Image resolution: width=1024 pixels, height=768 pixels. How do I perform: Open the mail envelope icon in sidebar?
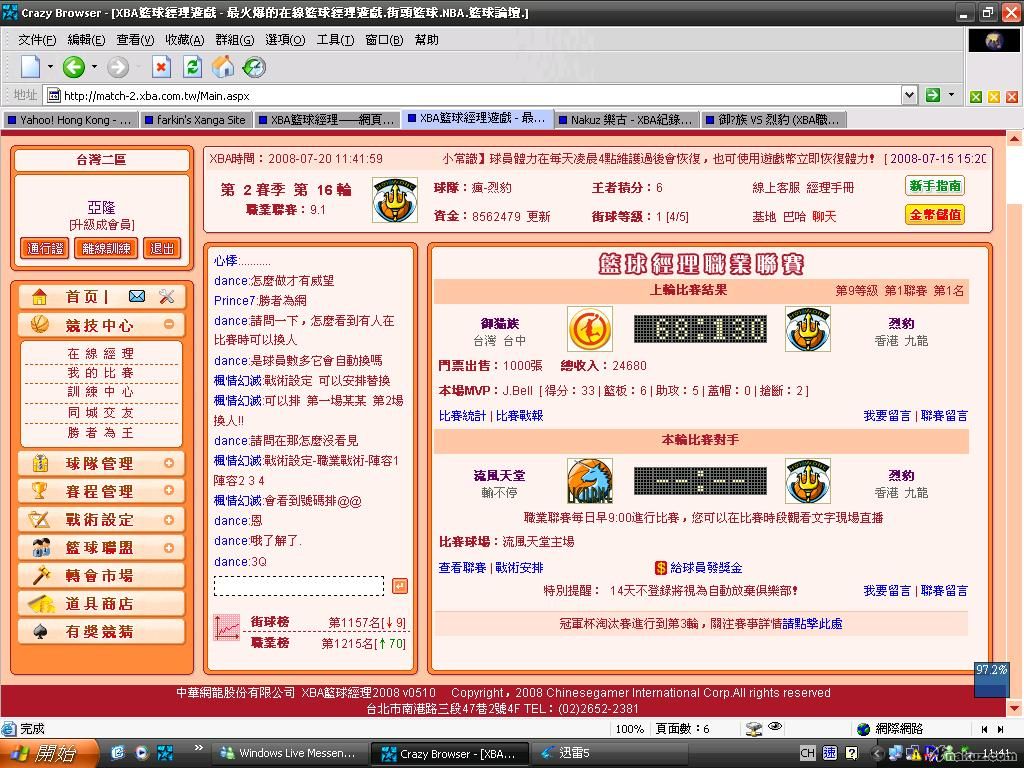137,296
